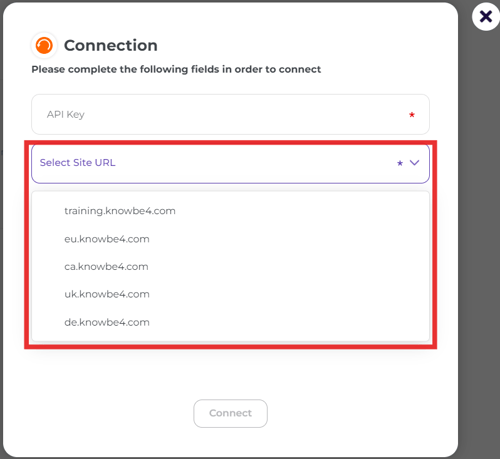Image resolution: width=500 pixels, height=459 pixels.
Task: Click the Connect button
Action: 230,413
